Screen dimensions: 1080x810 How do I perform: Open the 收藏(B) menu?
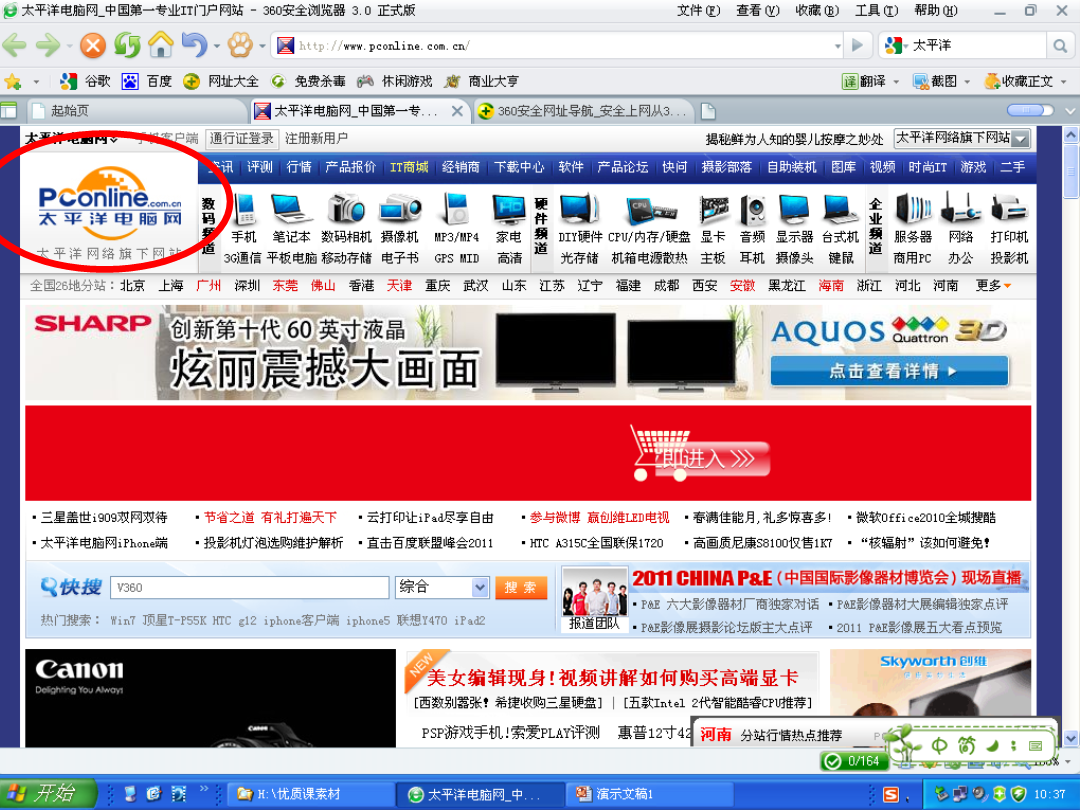(817, 10)
